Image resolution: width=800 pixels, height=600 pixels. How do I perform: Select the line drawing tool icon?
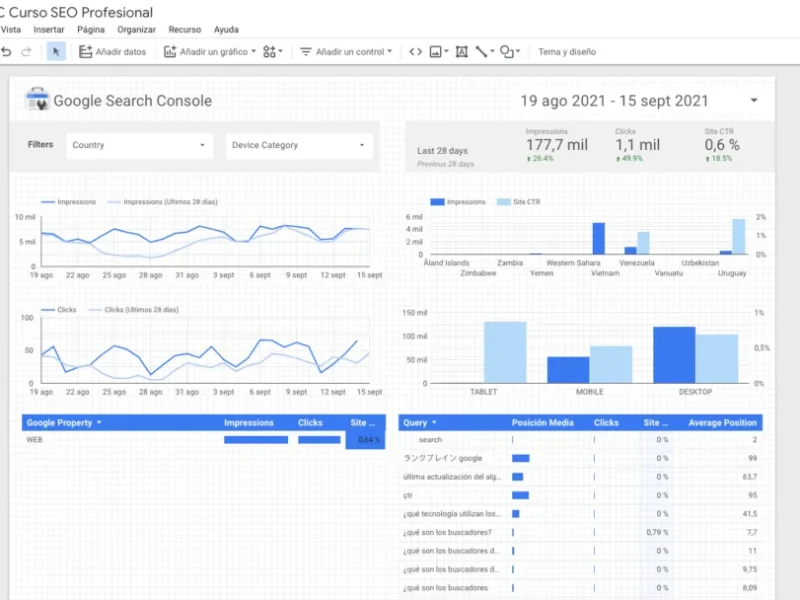(x=481, y=52)
